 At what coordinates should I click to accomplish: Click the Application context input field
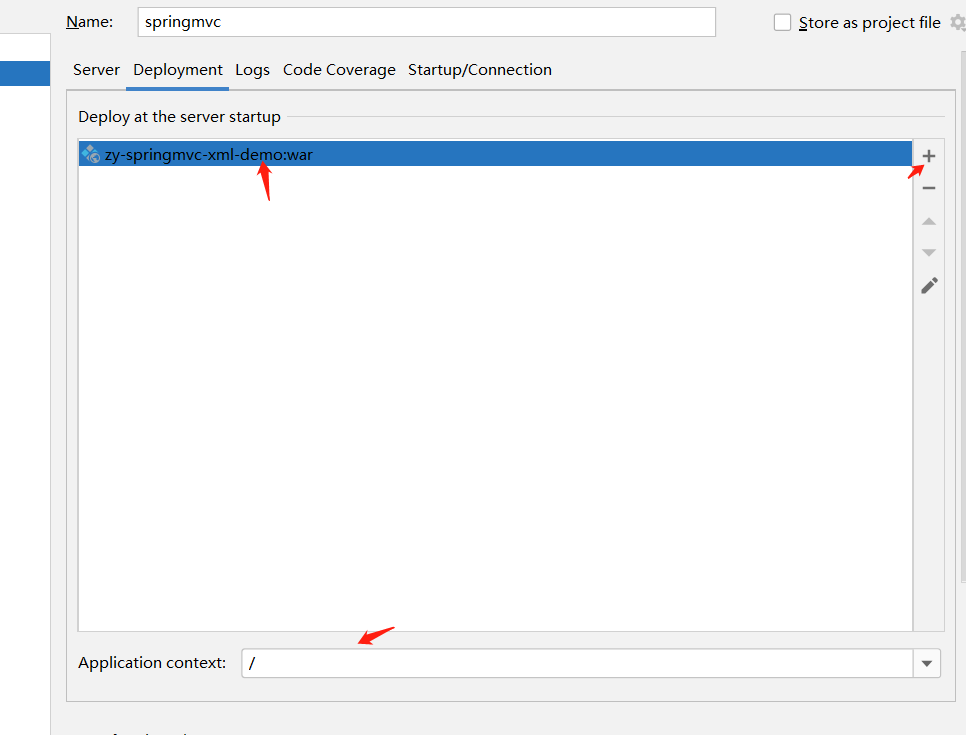click(577, 664)
